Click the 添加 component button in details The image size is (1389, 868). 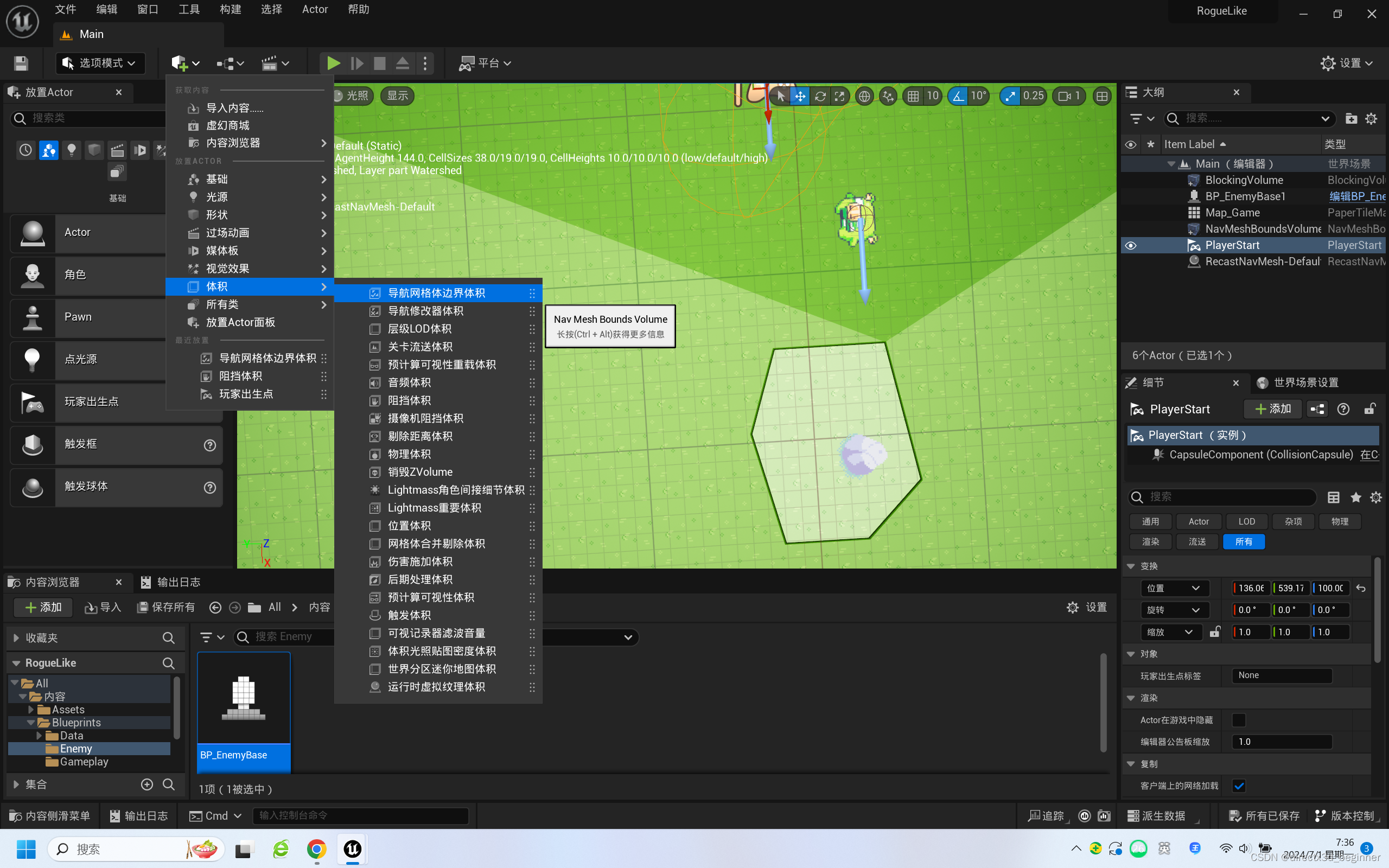1272,409
